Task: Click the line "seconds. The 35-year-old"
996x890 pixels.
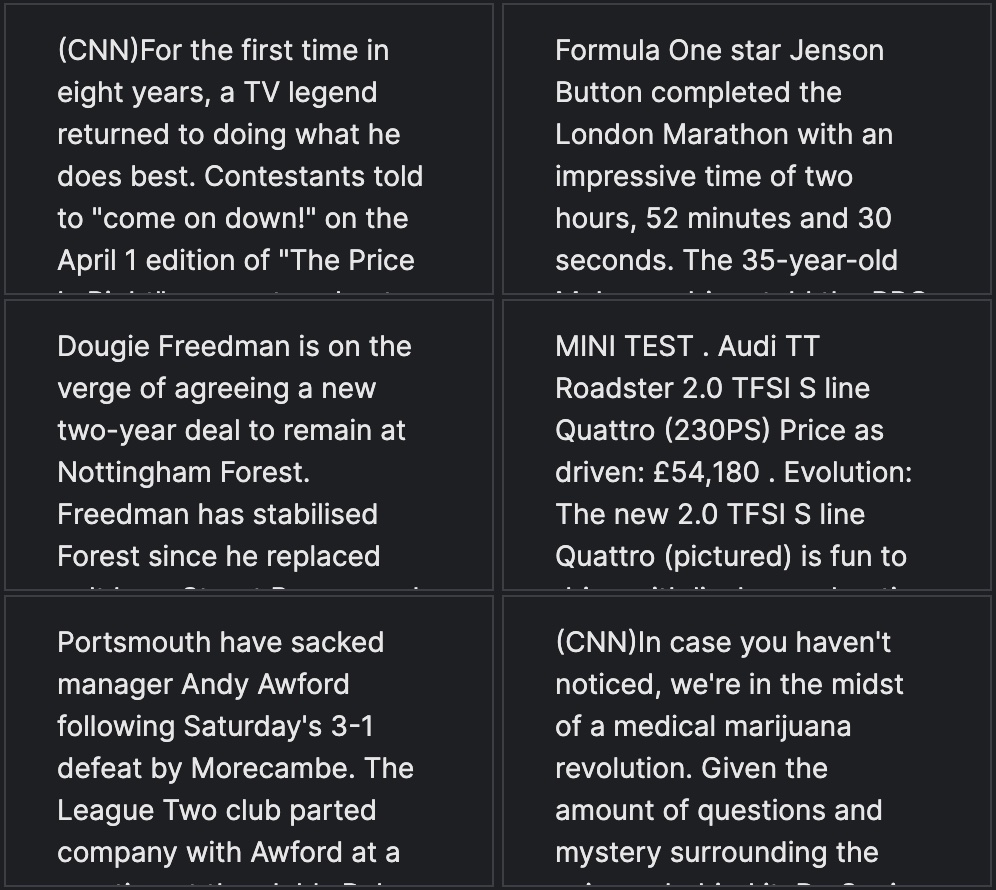Action: pos(726,260)
